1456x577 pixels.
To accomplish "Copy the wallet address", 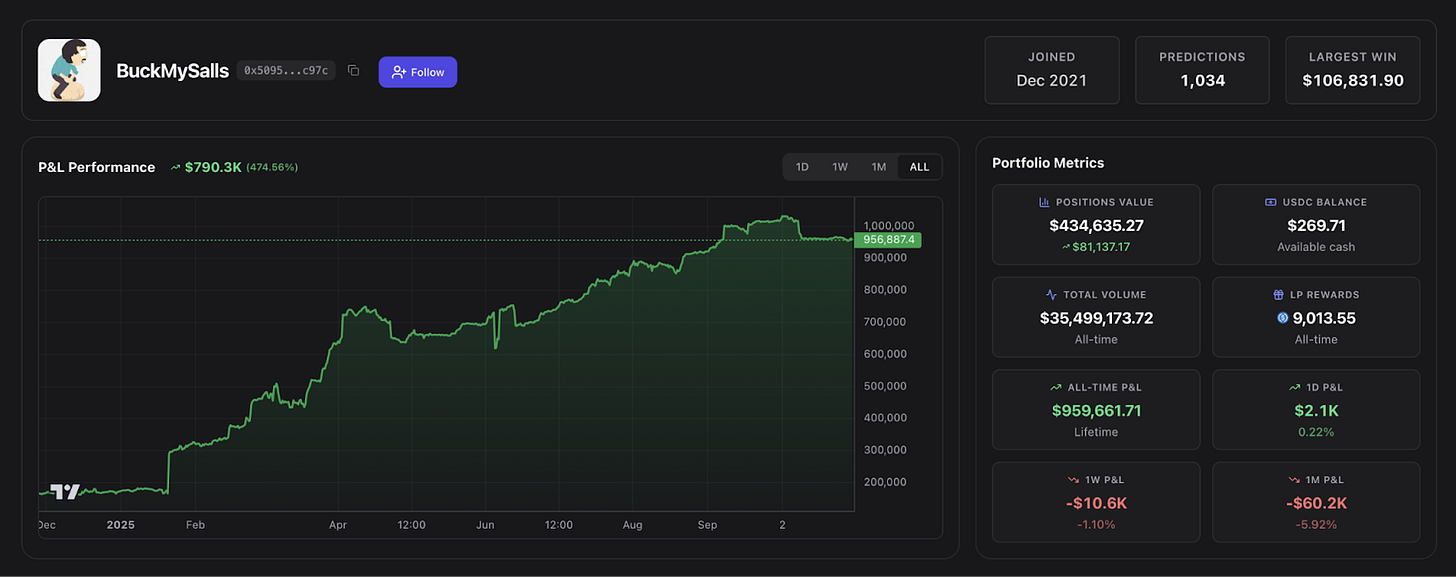I will coord(353,71).
